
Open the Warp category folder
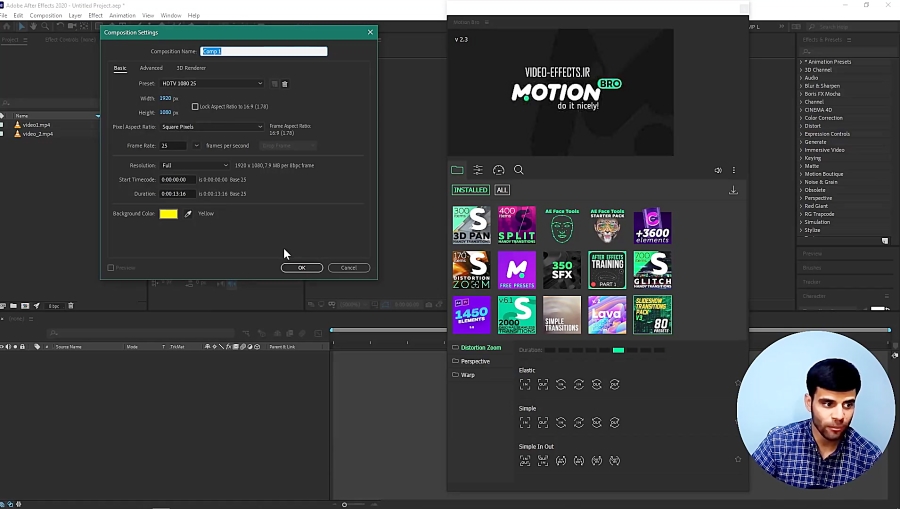468,375
